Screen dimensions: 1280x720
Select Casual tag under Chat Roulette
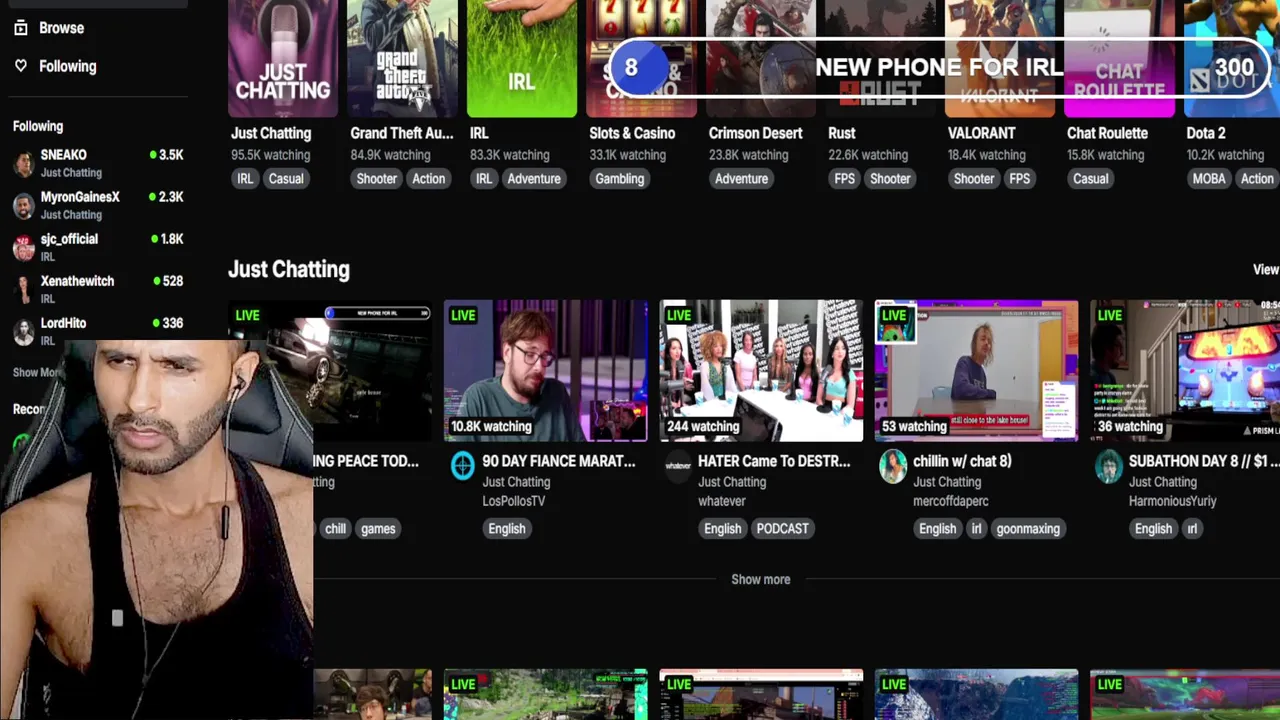click(x=1091, y=179)
